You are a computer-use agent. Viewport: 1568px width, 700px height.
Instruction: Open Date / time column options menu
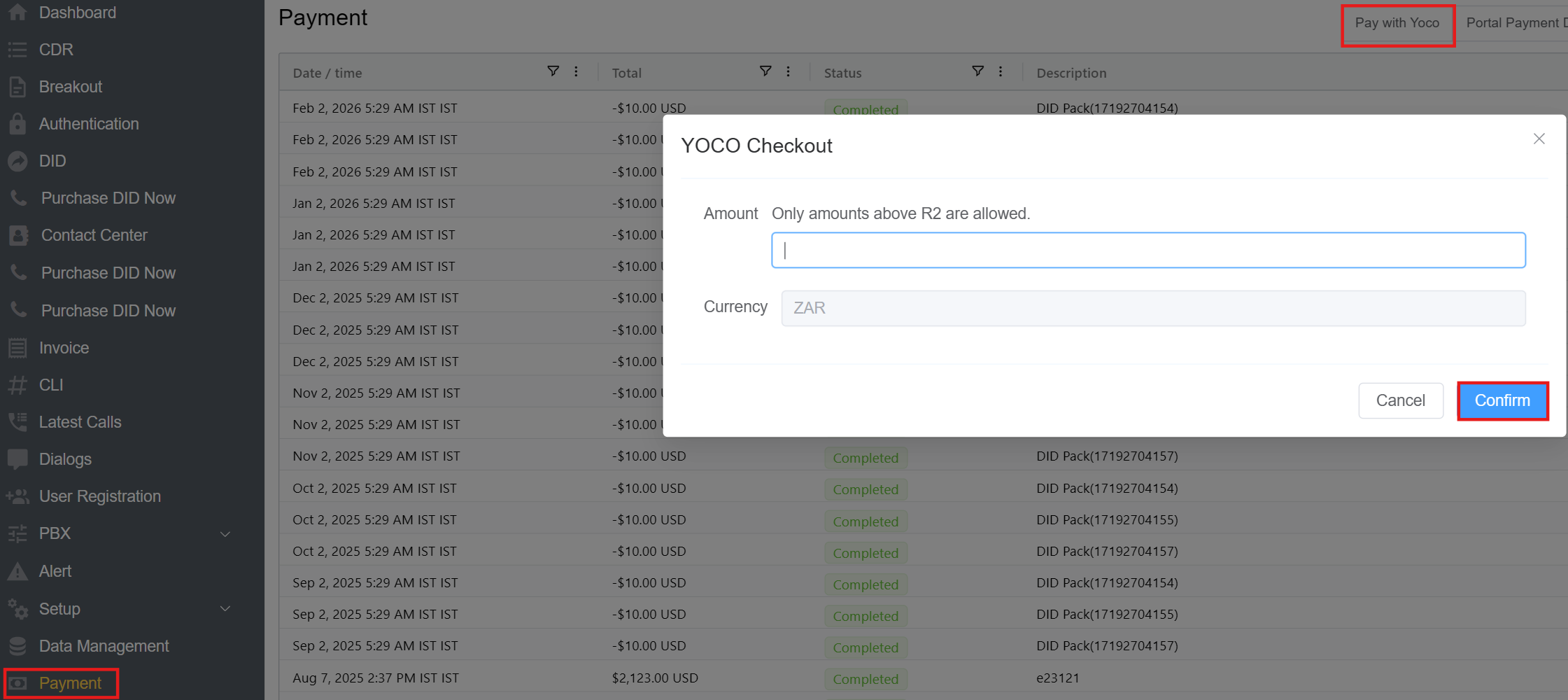576,71
